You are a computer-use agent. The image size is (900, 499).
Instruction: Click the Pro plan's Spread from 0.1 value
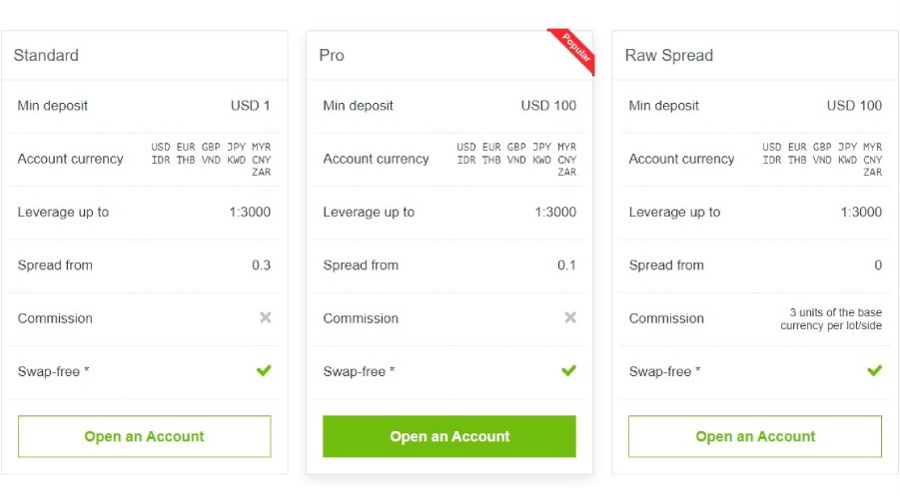[567, 265]
